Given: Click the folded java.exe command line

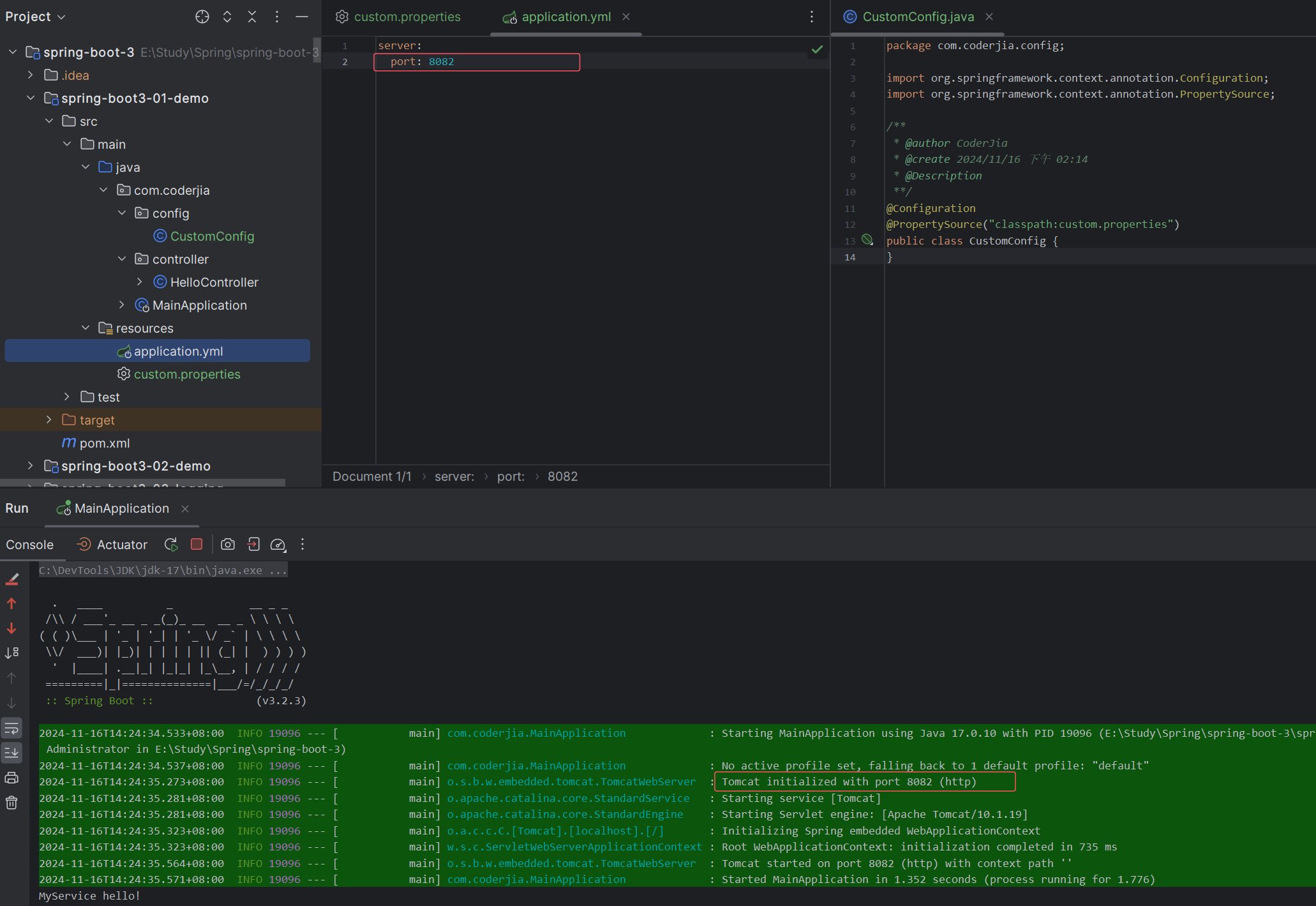Looking at the screenshot, I should pos(163,570).
